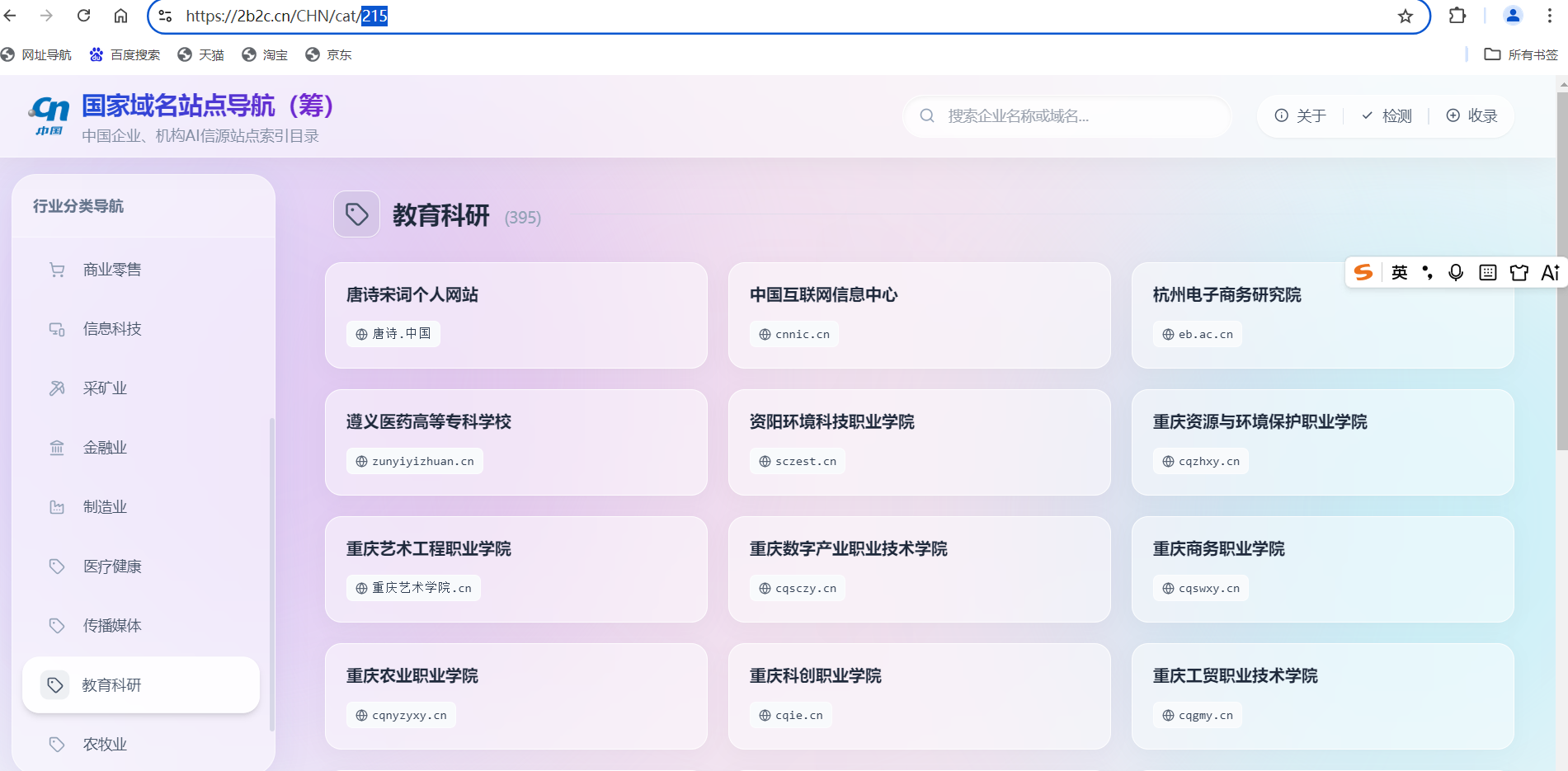This screenshot has width=1568, height=771.
Task: Click the Sogou S input method logo
Action: pos(1363,272)
